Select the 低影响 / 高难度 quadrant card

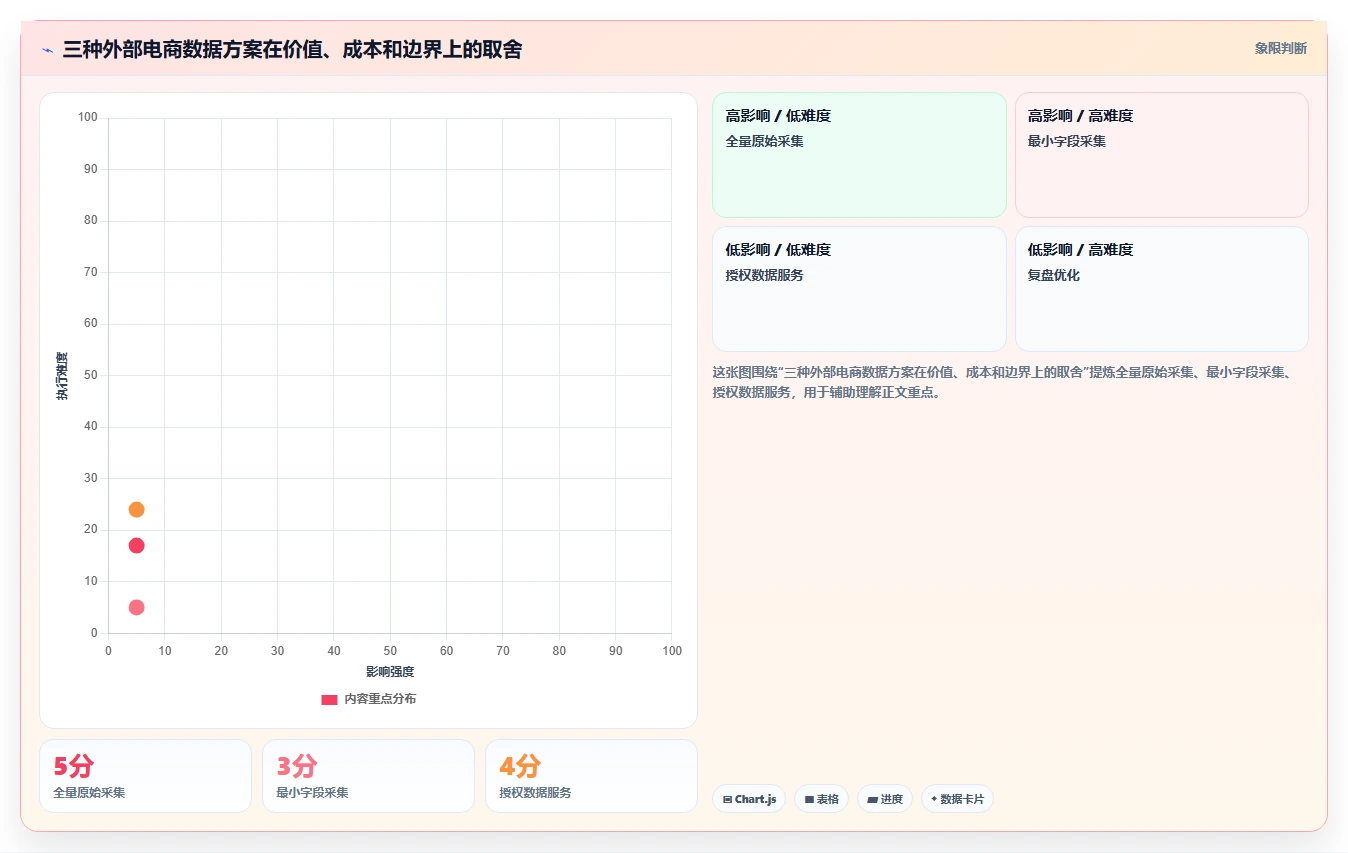pyautogui.click(x=1162, y=289)
